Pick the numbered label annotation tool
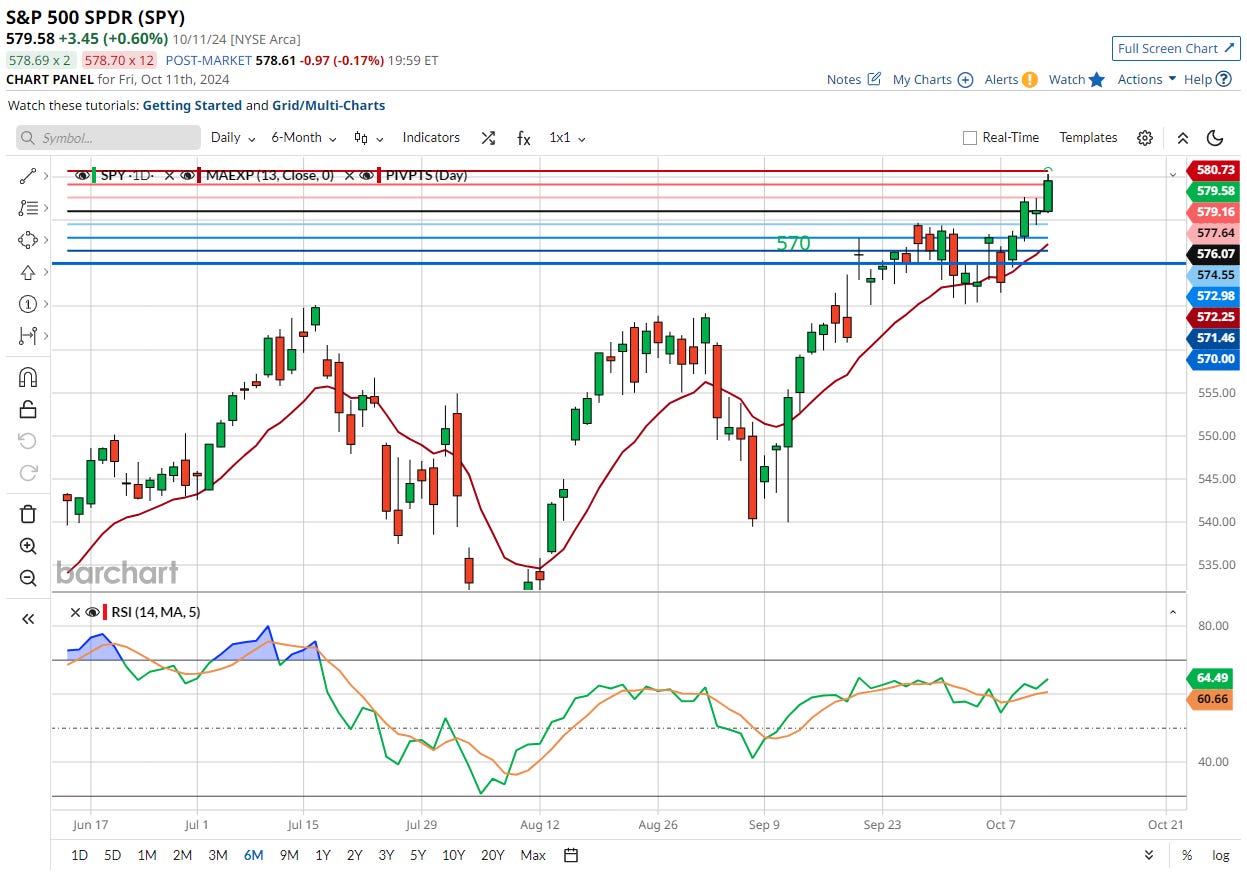 [27, 304]
